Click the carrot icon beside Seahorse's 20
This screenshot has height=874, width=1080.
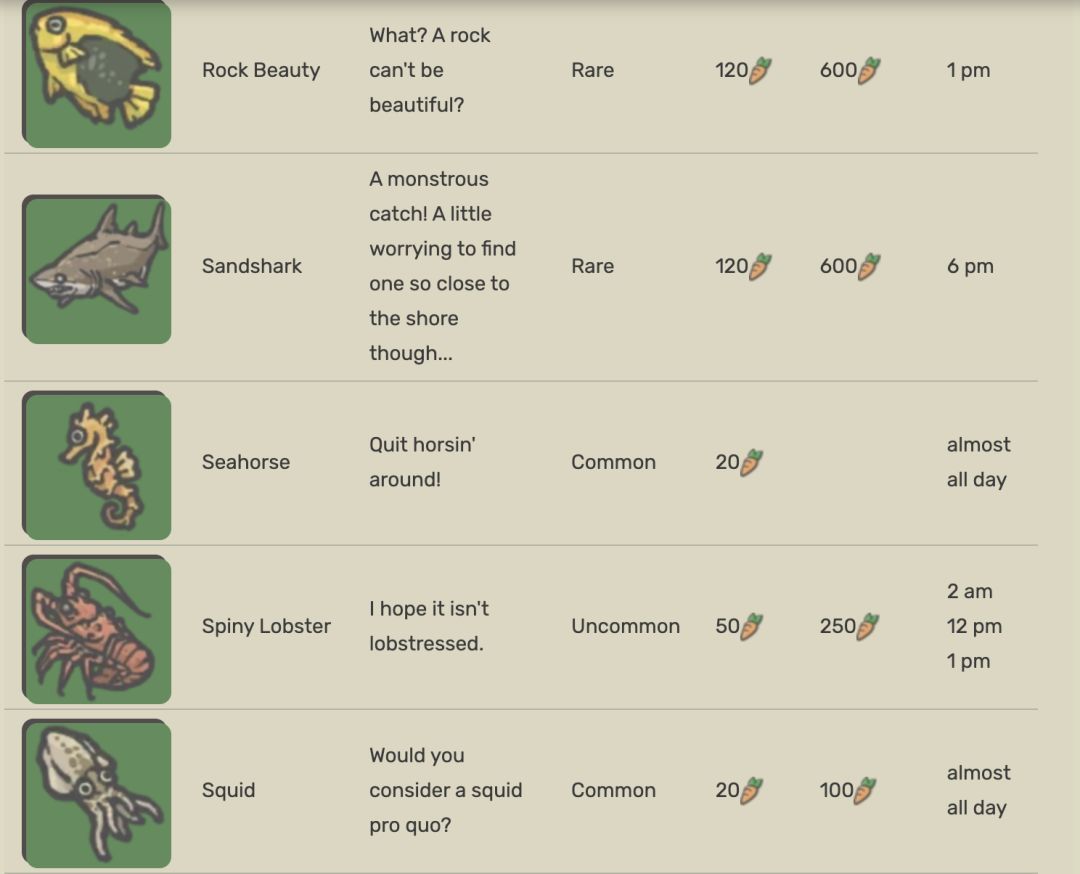tap(752, 462)
